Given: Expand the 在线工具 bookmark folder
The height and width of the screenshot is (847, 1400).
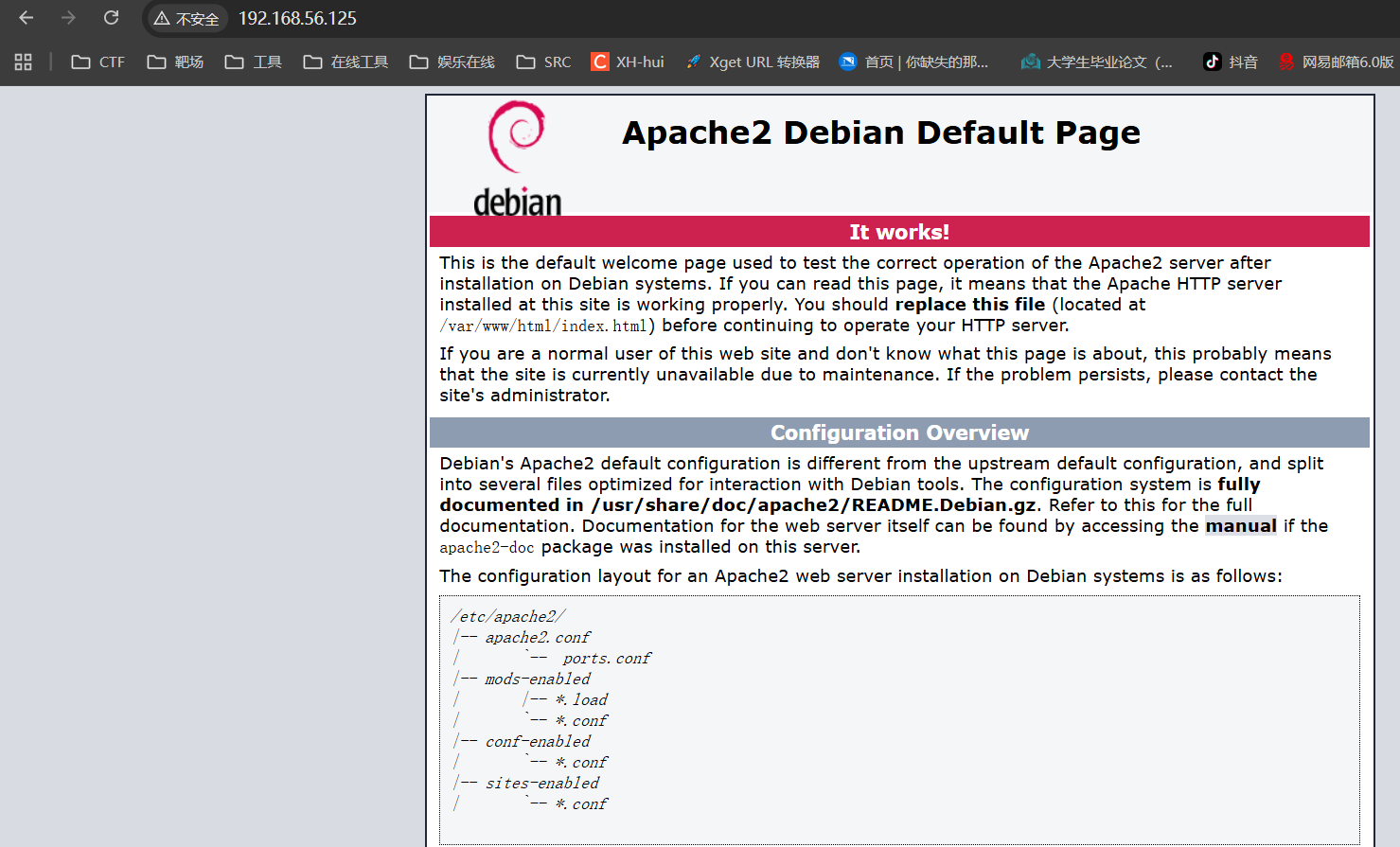Looking at the screenshot, I should (x=346, y=62).
